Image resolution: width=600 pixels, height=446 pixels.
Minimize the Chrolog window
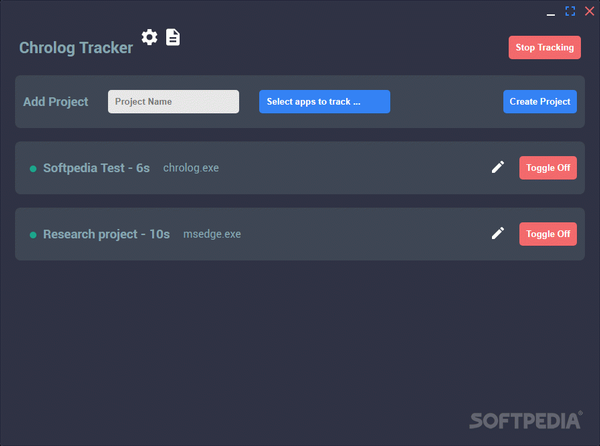tap(551, 15)
